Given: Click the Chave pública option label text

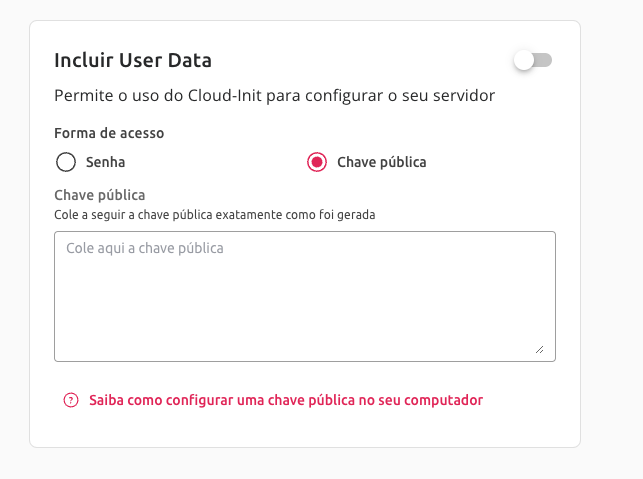Looking at the screenshot, I should click(382, 162).
